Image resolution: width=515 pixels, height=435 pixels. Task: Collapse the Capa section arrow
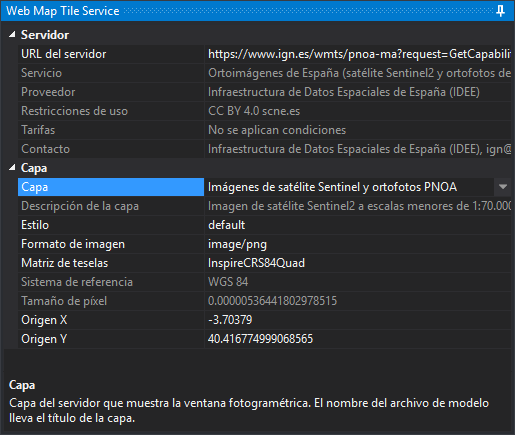[12, 168]
